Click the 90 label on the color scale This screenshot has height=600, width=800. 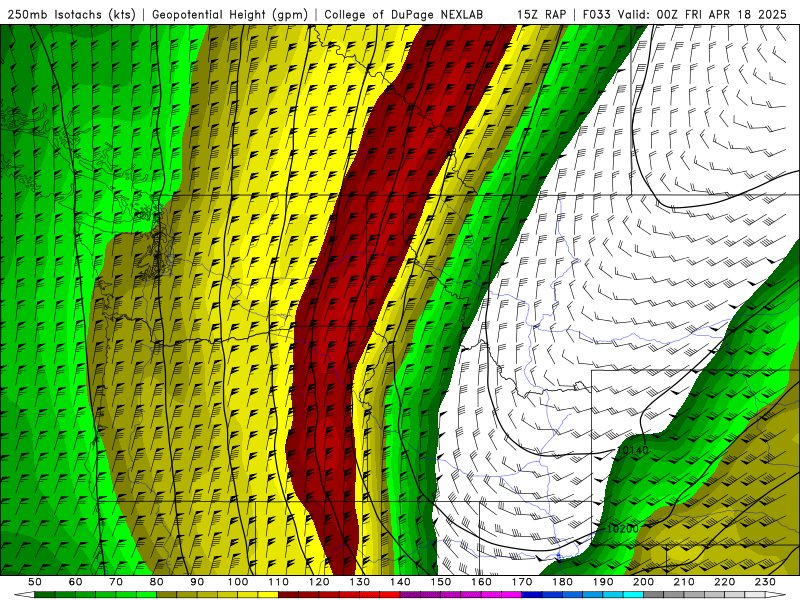point(197,582)
